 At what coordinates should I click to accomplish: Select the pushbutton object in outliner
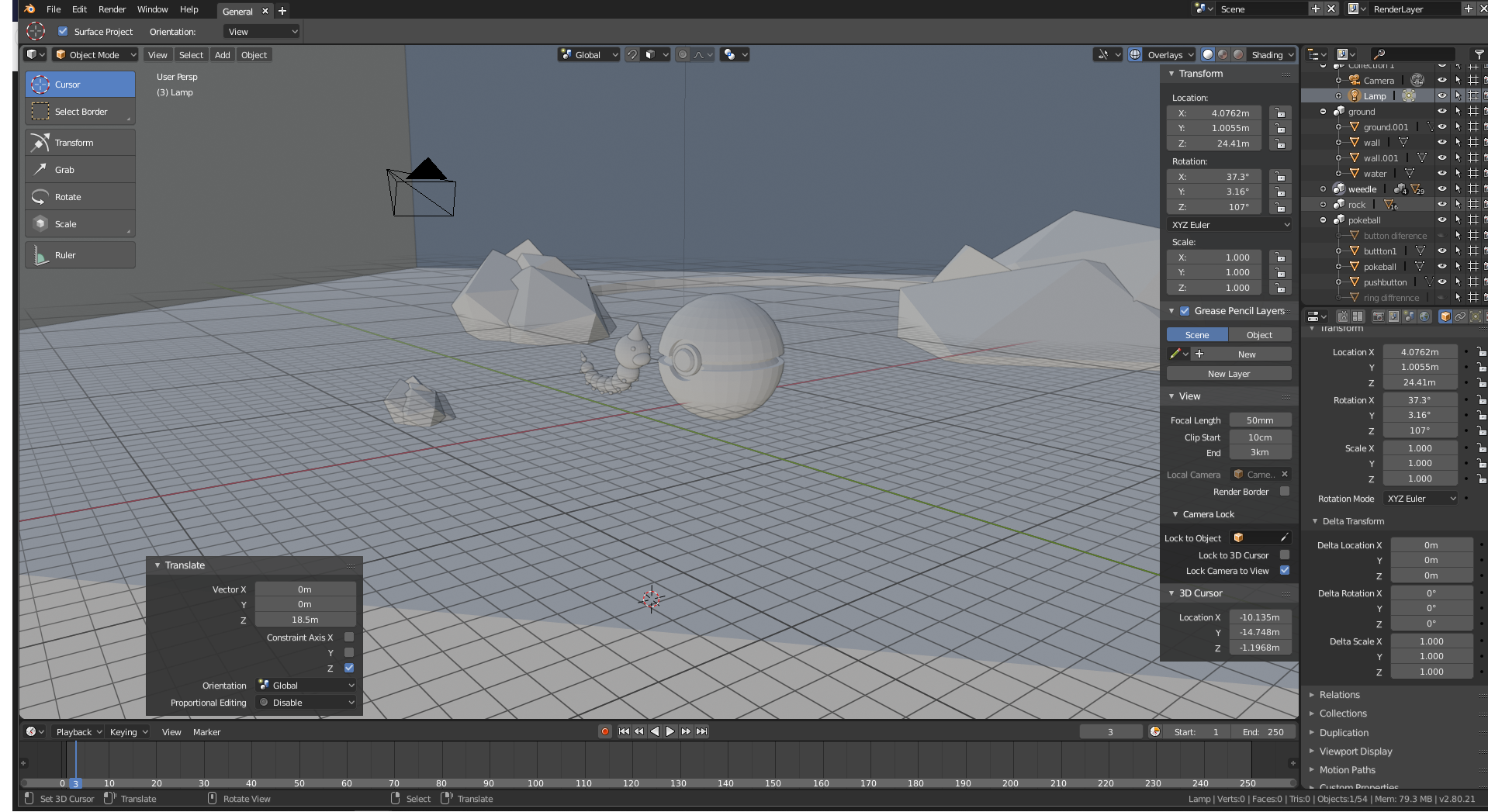(x=1385, y=282)
